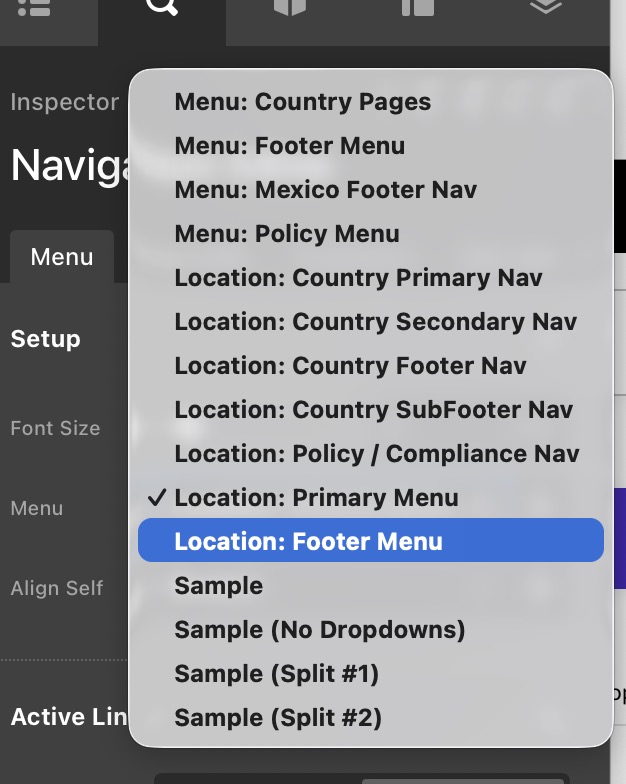Choose Menu: Country Pages option
626x784 pixels.
coord(370,102)
